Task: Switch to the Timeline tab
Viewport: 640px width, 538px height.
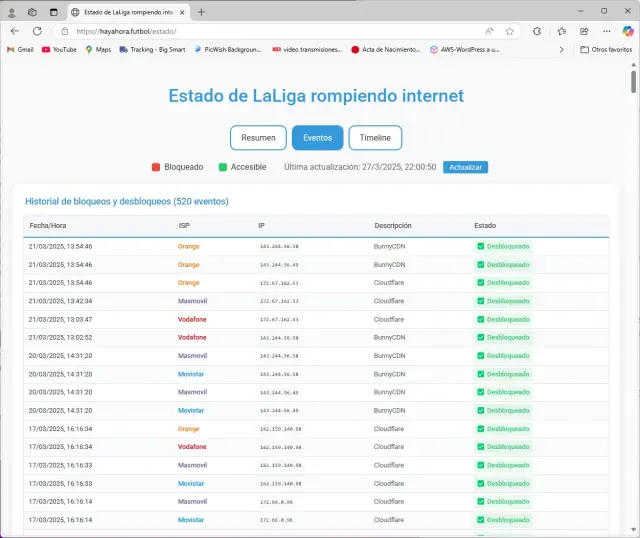Action: [x=375, y=138]
